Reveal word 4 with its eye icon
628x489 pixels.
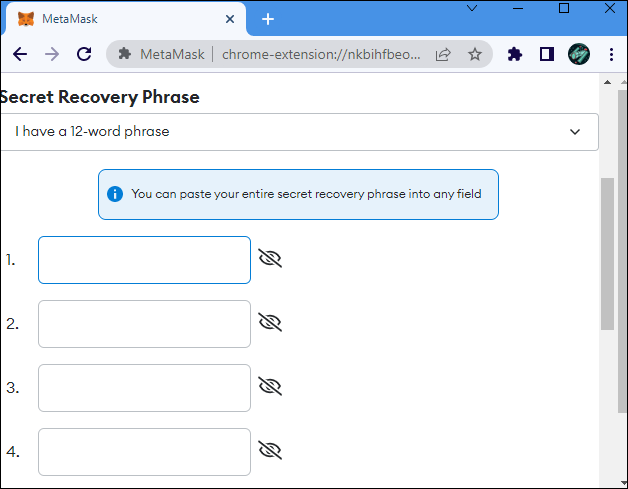270,451
